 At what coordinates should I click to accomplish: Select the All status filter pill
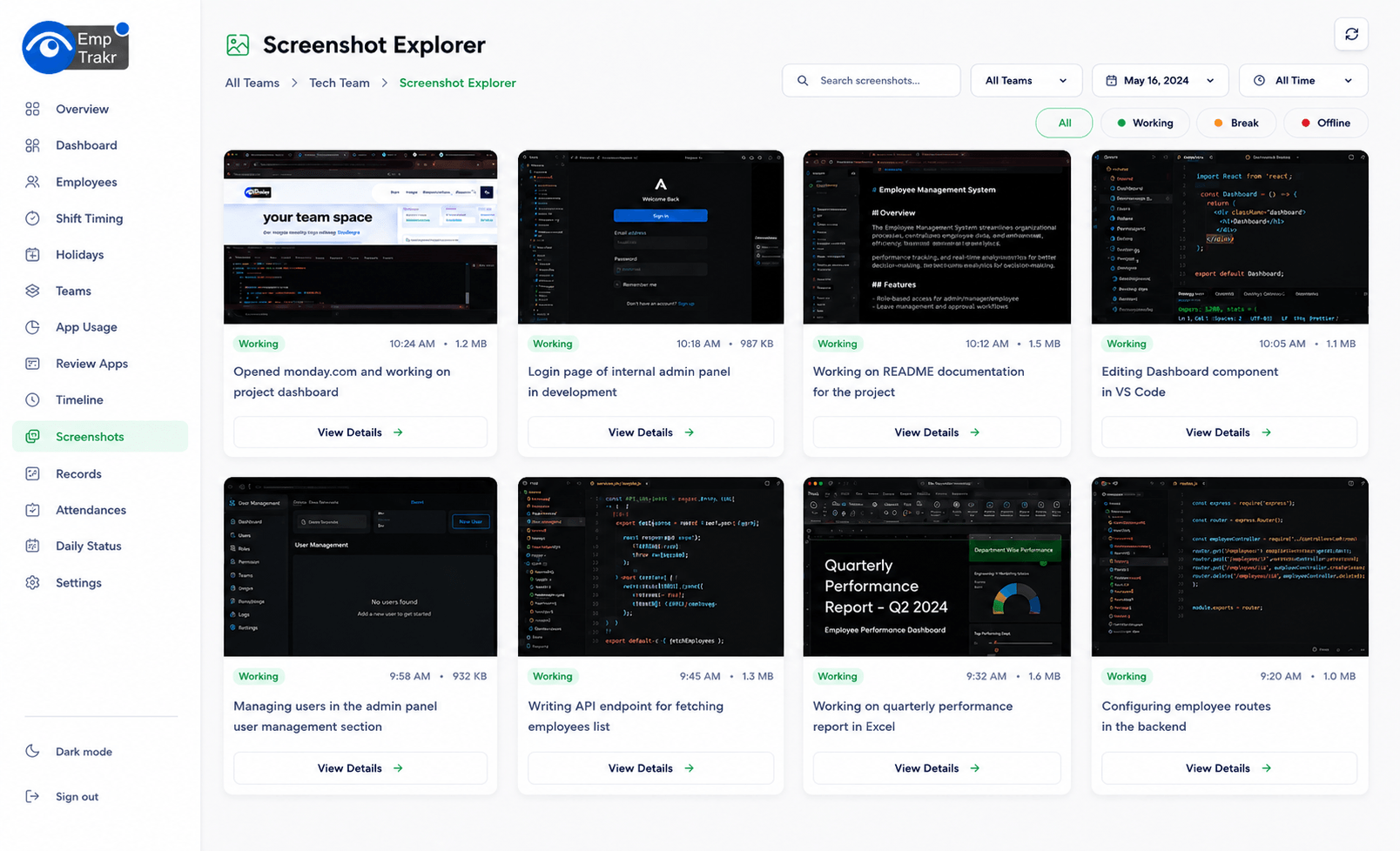(1064, 123)
